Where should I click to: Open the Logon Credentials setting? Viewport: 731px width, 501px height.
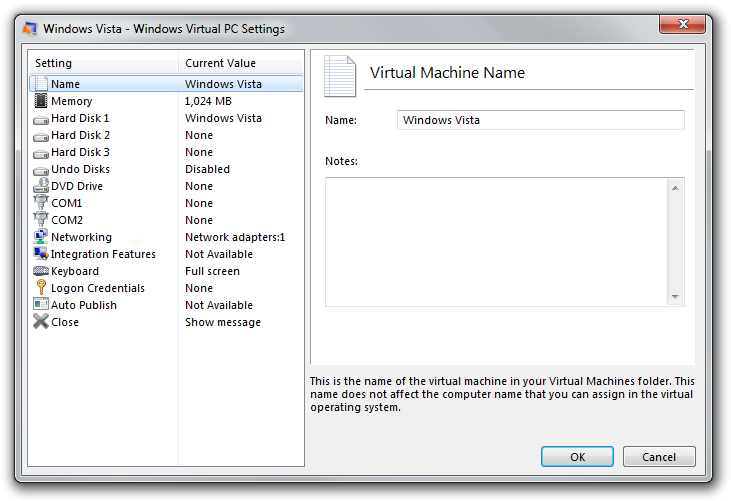[98, 288]
